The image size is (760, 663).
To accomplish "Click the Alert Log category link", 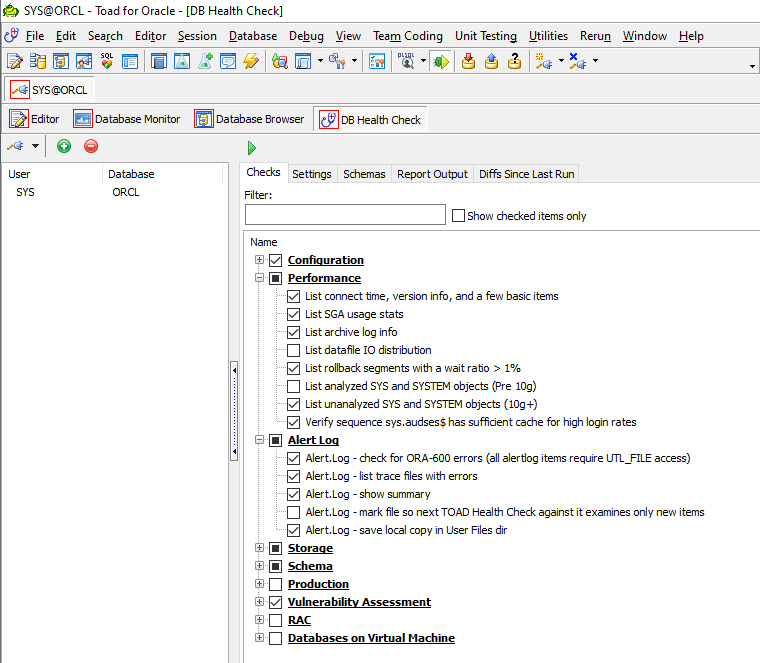I will tap(313, 440).
